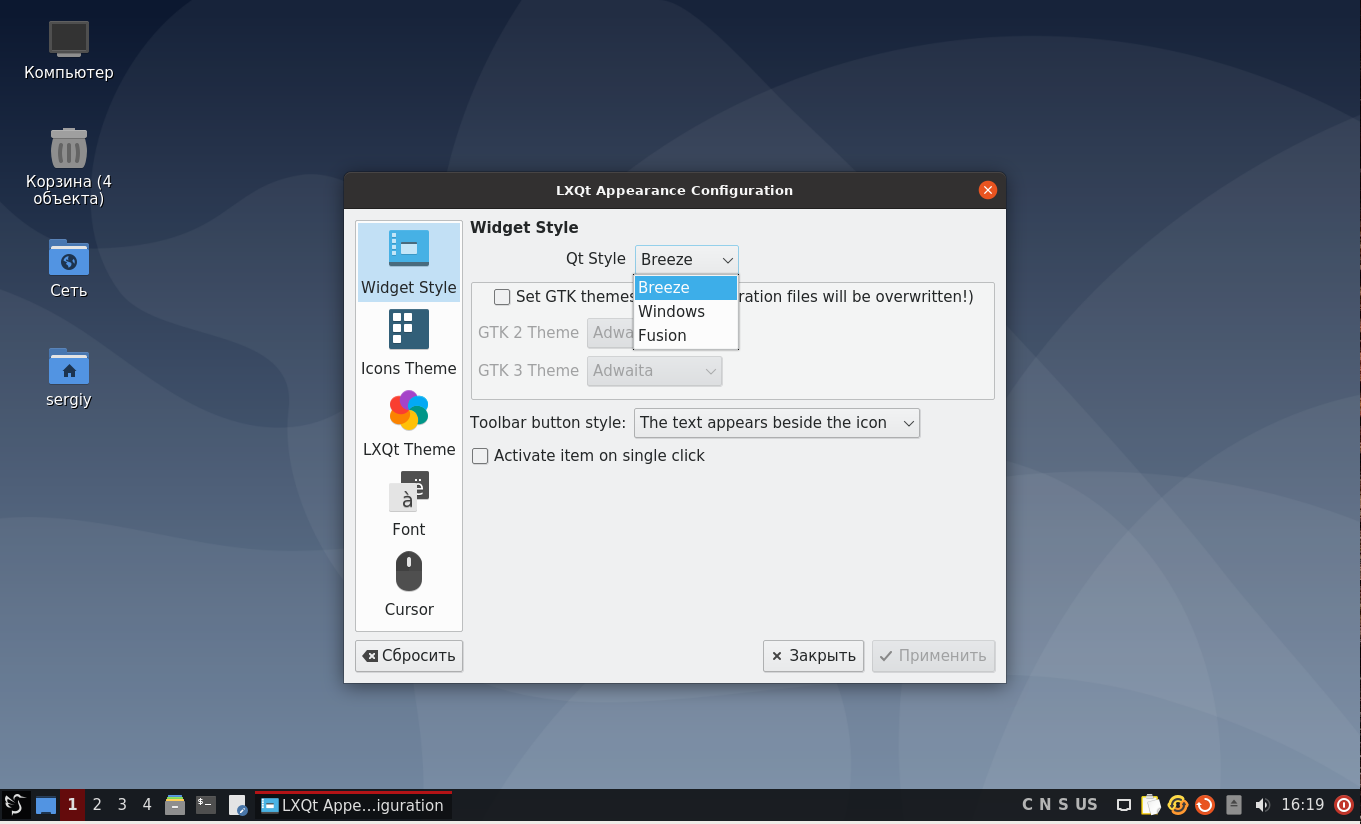
Task: Open the clipboard manager tray icon
Action: point(1151,805)
